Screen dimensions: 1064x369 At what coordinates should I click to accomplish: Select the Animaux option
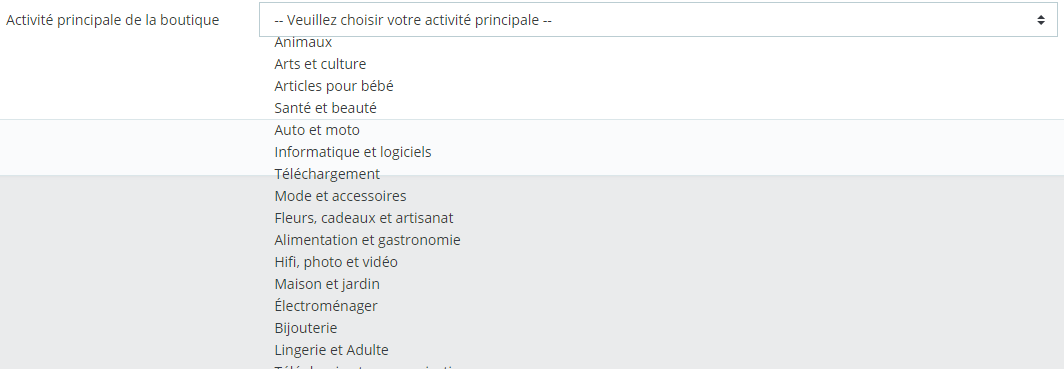coord(303,42)
